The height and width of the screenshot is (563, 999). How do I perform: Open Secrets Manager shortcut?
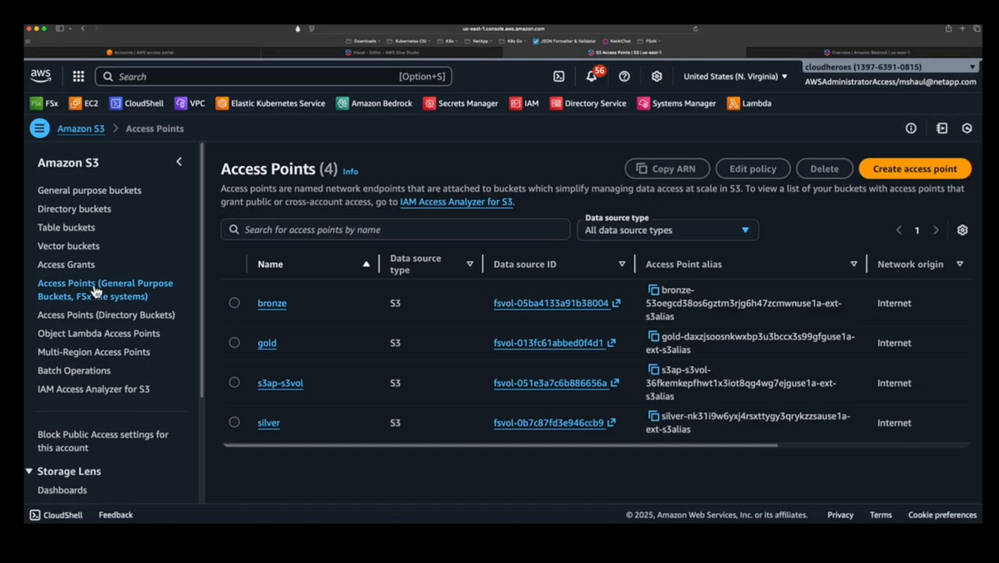click(x=461, y=103)
